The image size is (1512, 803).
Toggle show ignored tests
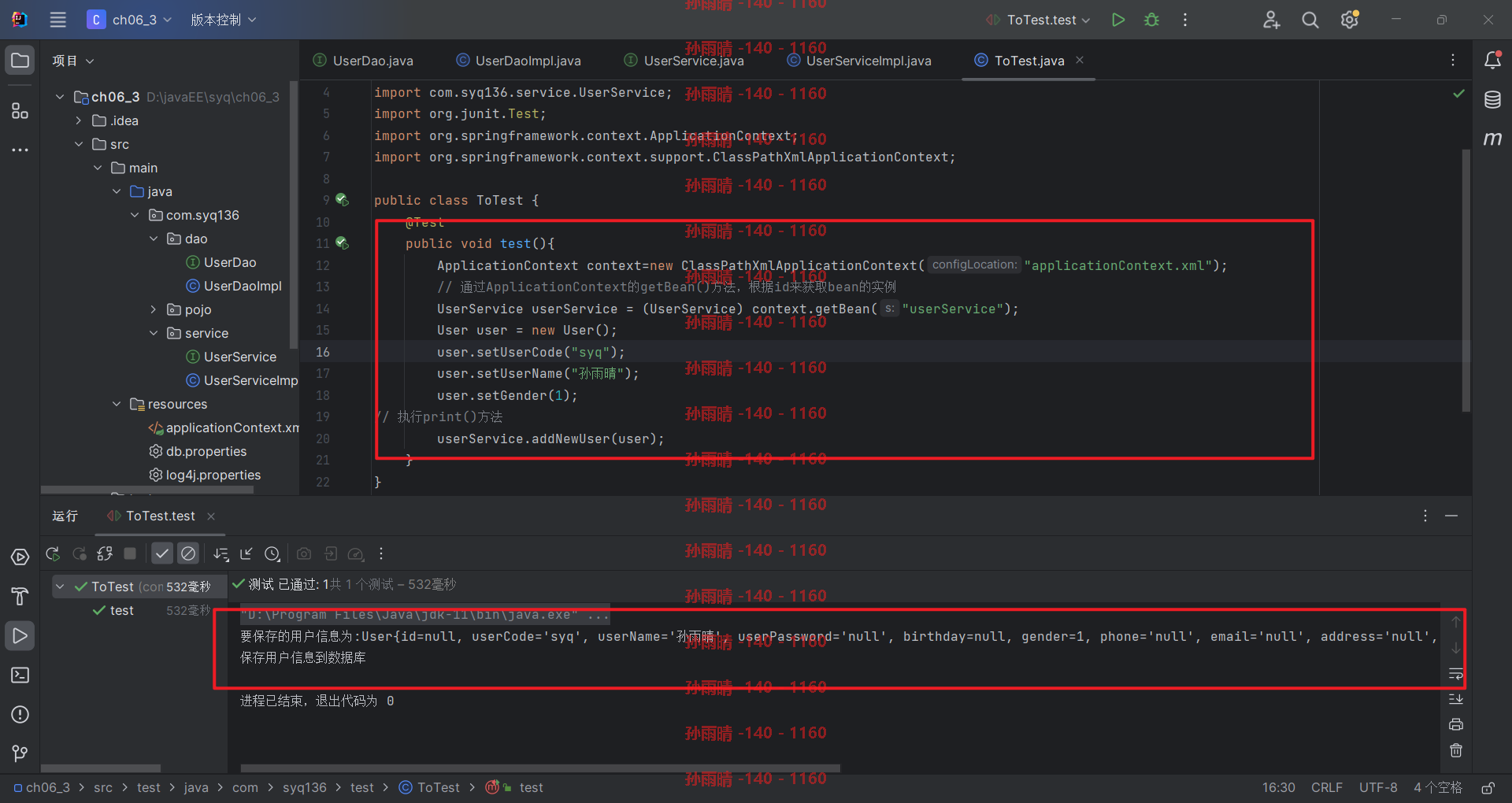(x=188, y=554)
